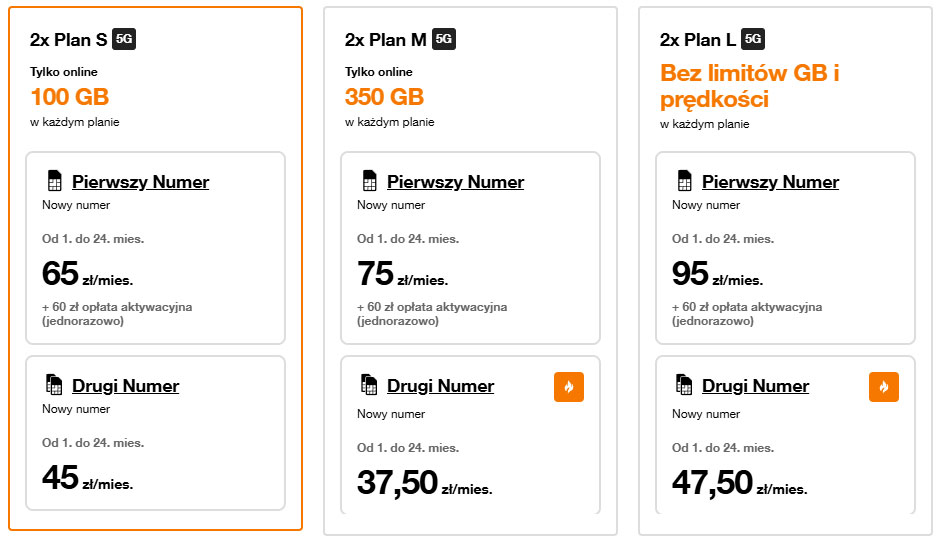Click the dual SIM icon in Plan L Drugi Numer
The height and width of the screenshot is (540, 940).
[684, 385]
